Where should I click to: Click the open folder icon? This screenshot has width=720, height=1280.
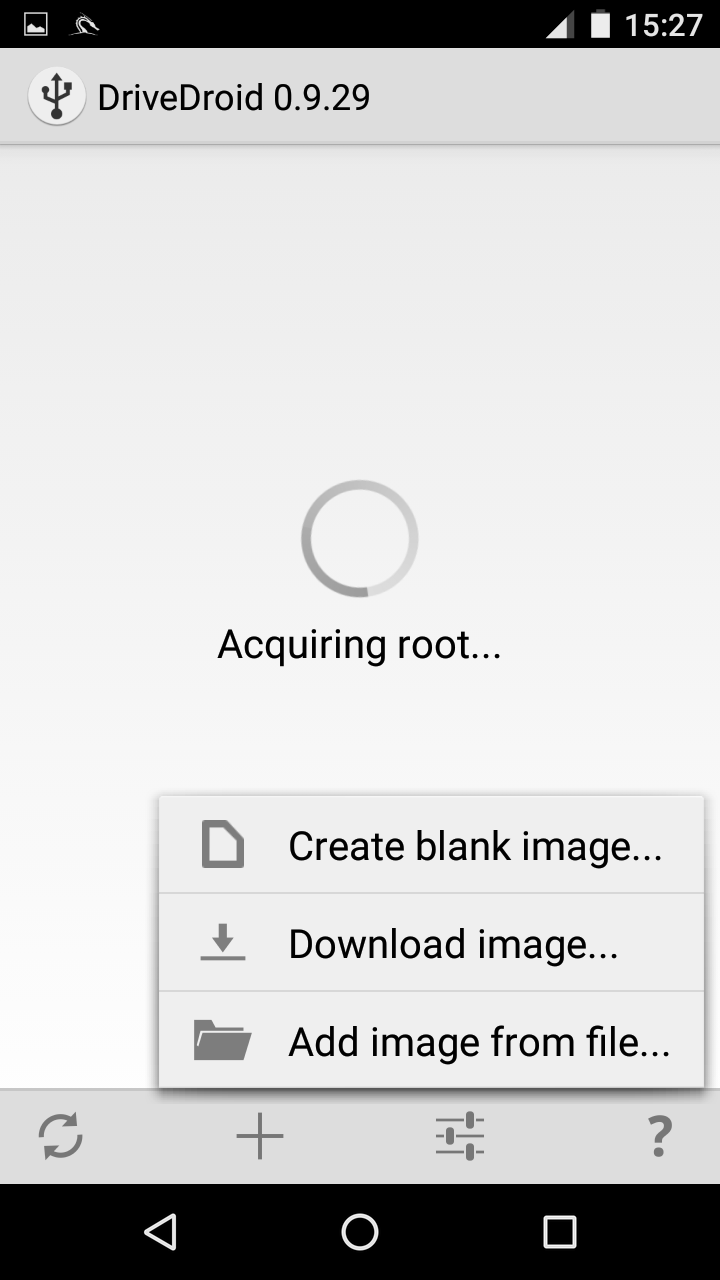[x=222, y=1040]
